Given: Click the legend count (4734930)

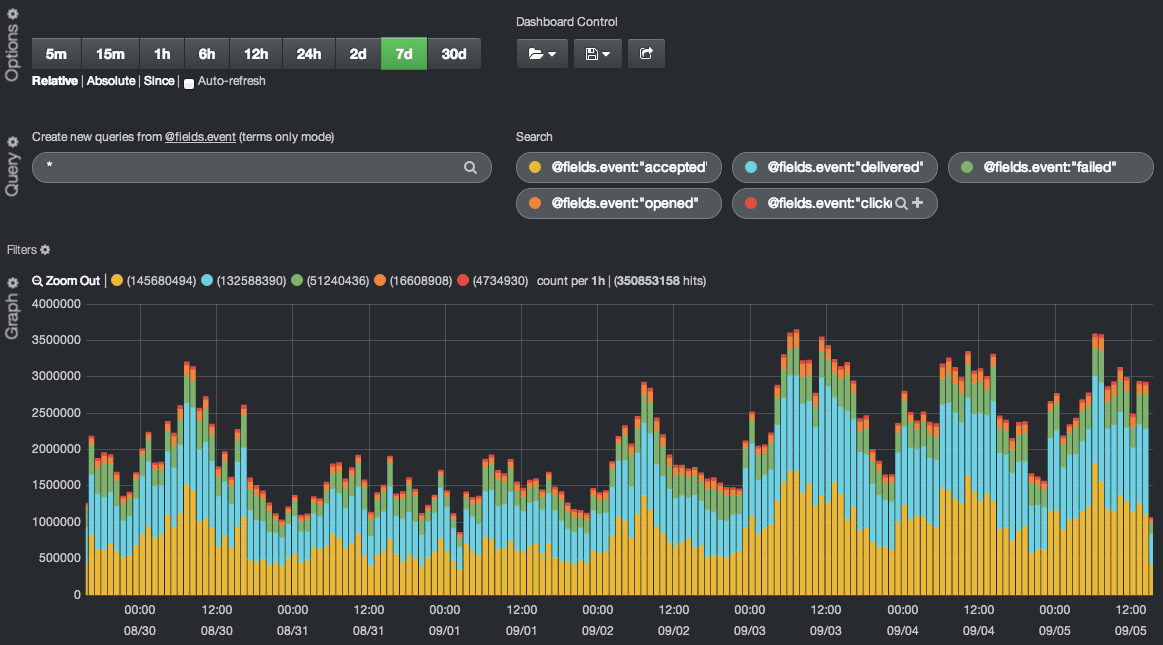Looking at the screenshot, I should point(501,281).
